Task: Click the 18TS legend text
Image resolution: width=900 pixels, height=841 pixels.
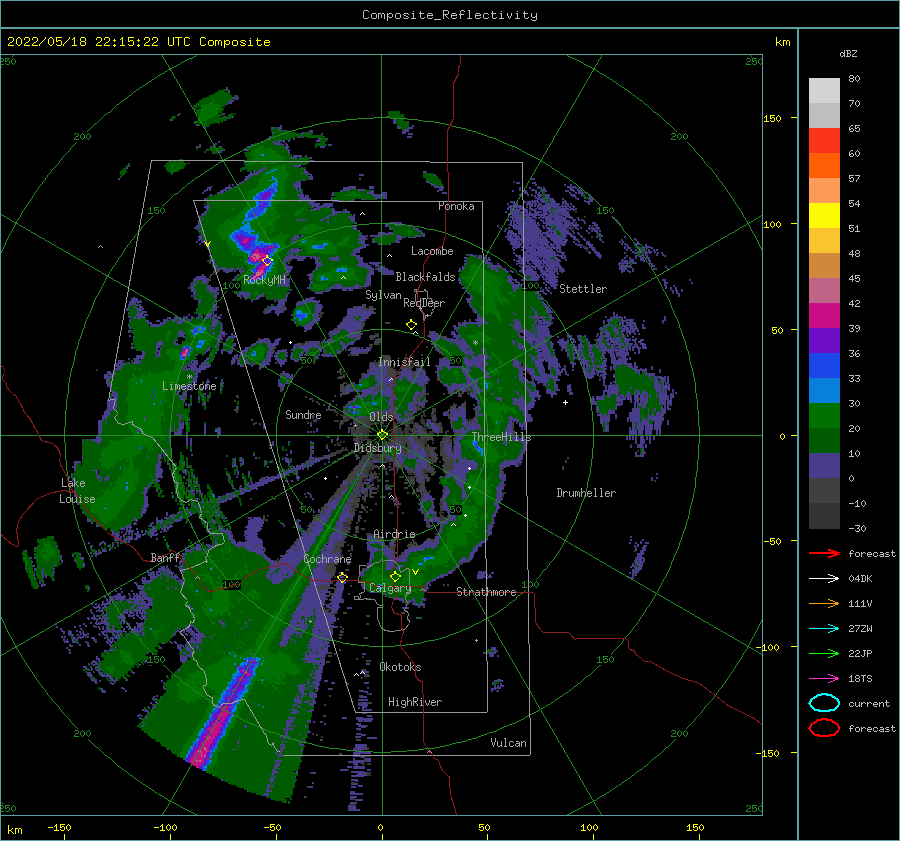Action: point(860,679)
